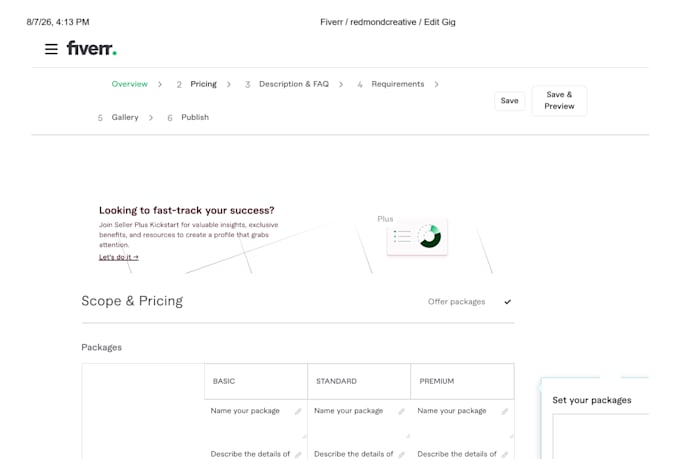Click pencil icon in Basic description field

(x=298, y=455)
